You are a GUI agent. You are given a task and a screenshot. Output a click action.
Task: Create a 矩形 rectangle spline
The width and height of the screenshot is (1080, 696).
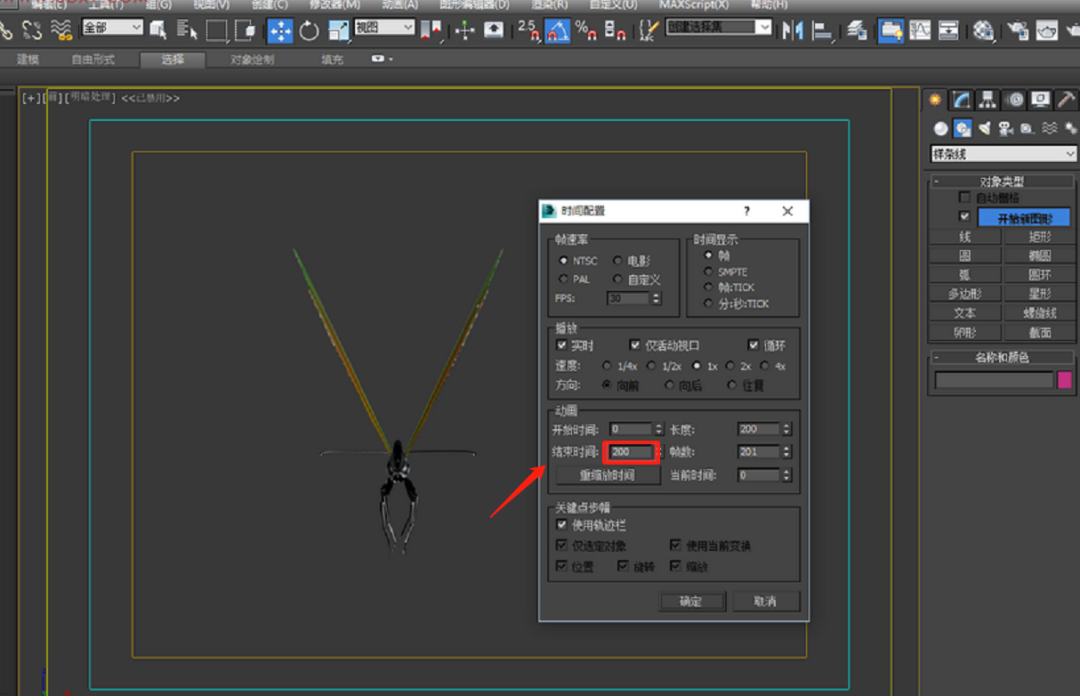(x=1039, y=236)
